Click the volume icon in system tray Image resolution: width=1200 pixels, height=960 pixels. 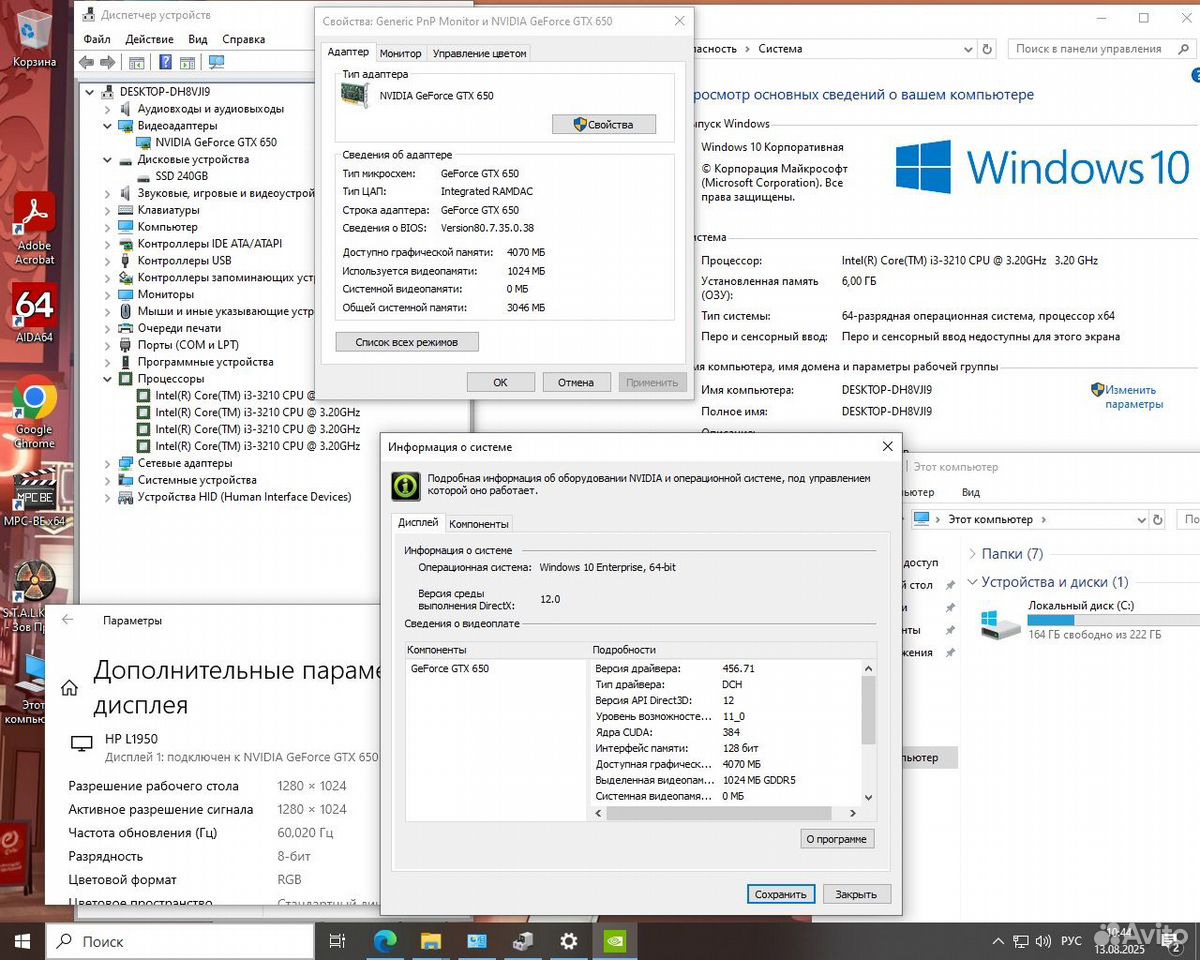click(x=1045, y=941)
